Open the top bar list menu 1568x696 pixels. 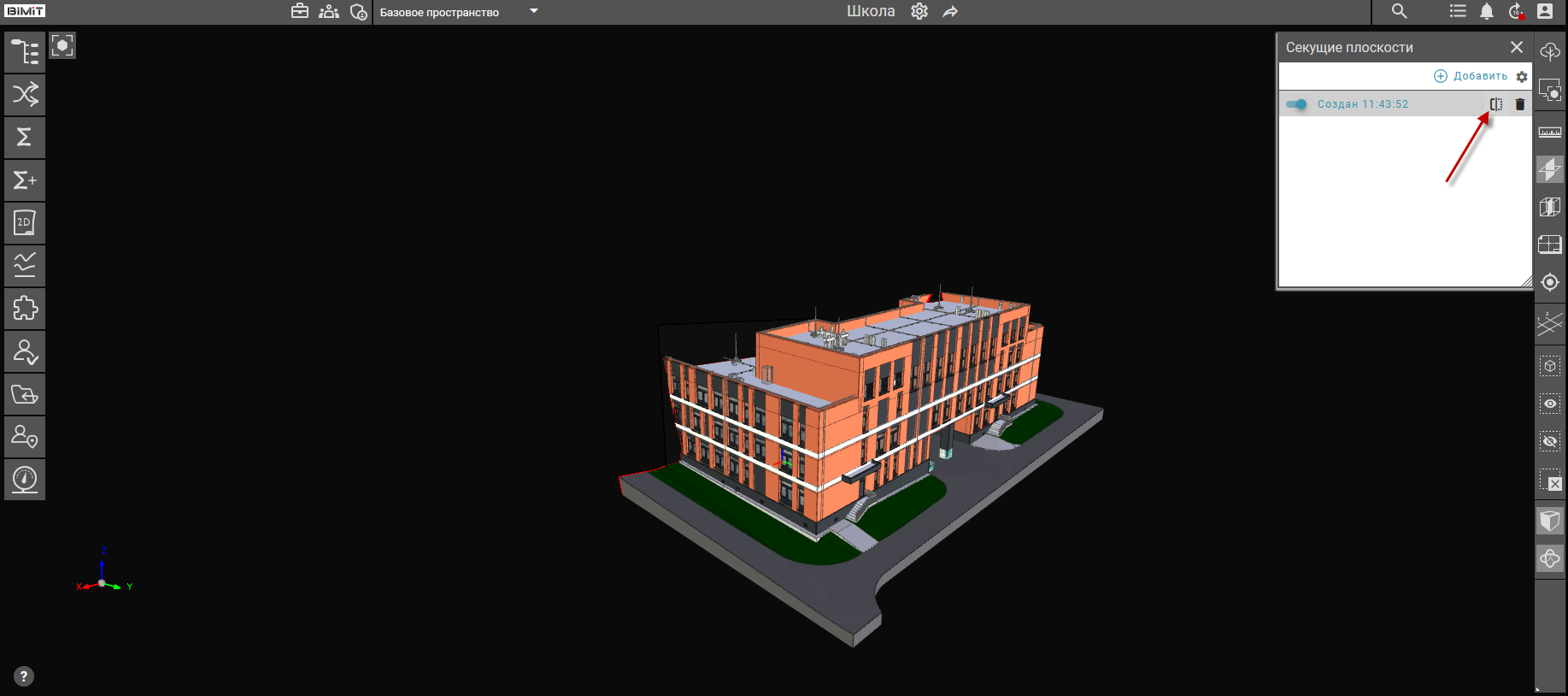point(1458,11)
